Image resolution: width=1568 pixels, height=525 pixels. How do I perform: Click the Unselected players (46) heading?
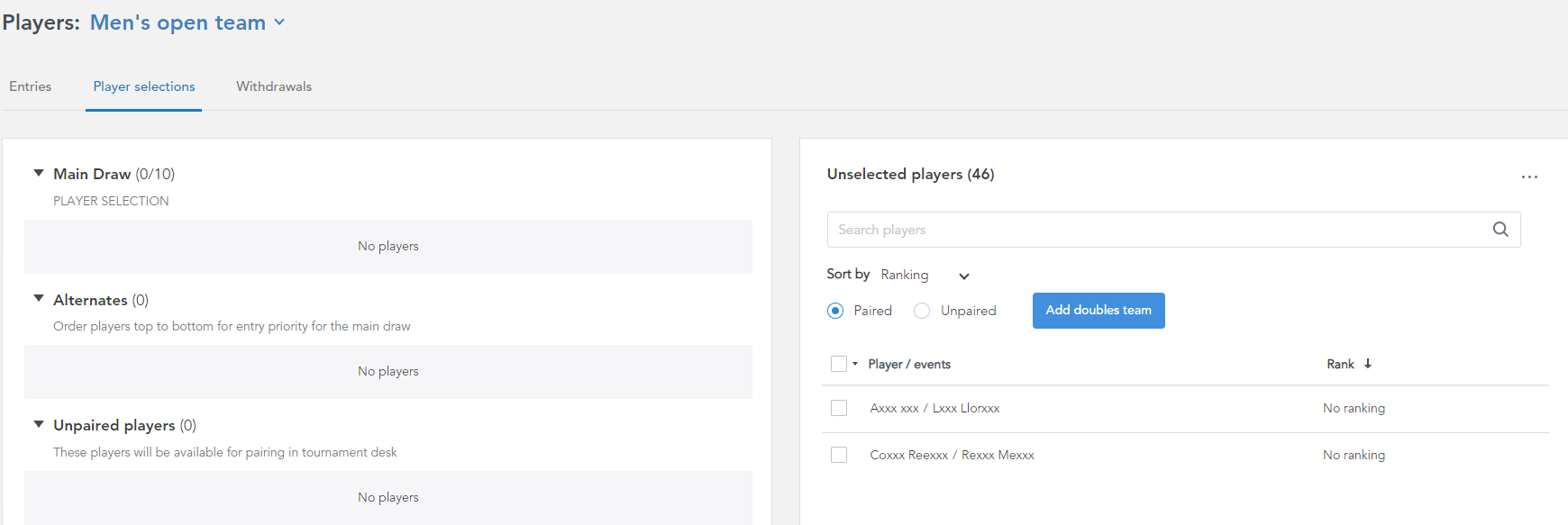pyautogui.click(x=910, y=174)
